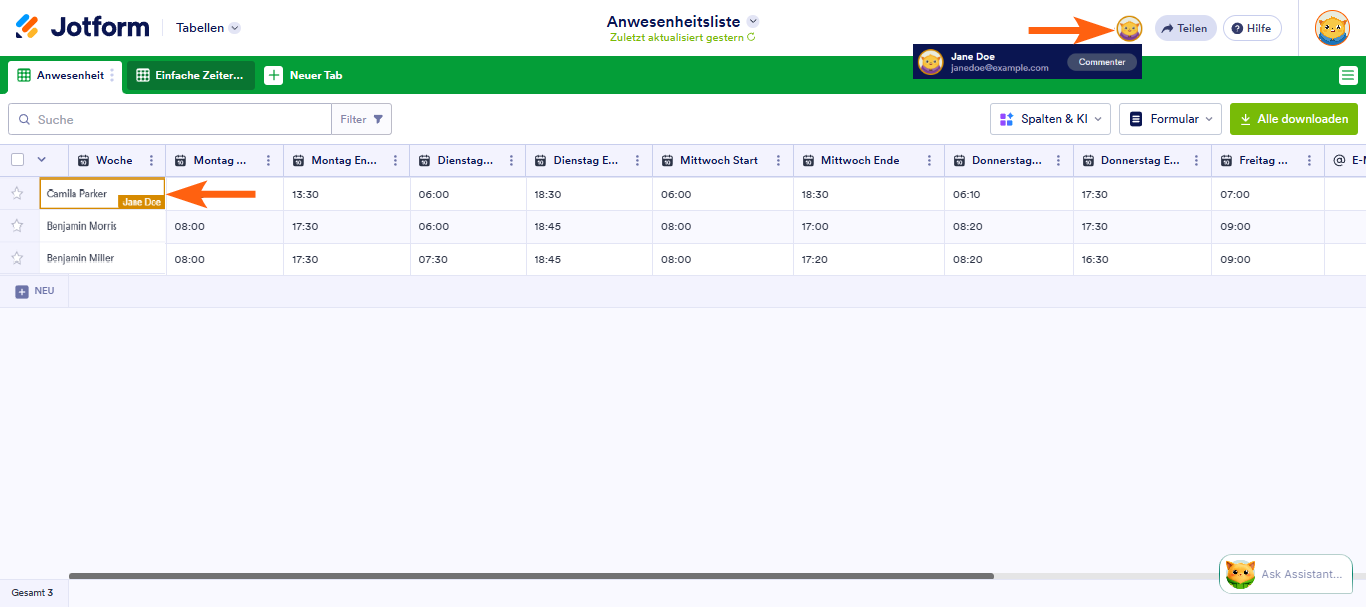Tick the select all rows checkbox
1366x607 pixels.
tap(17, 160)
